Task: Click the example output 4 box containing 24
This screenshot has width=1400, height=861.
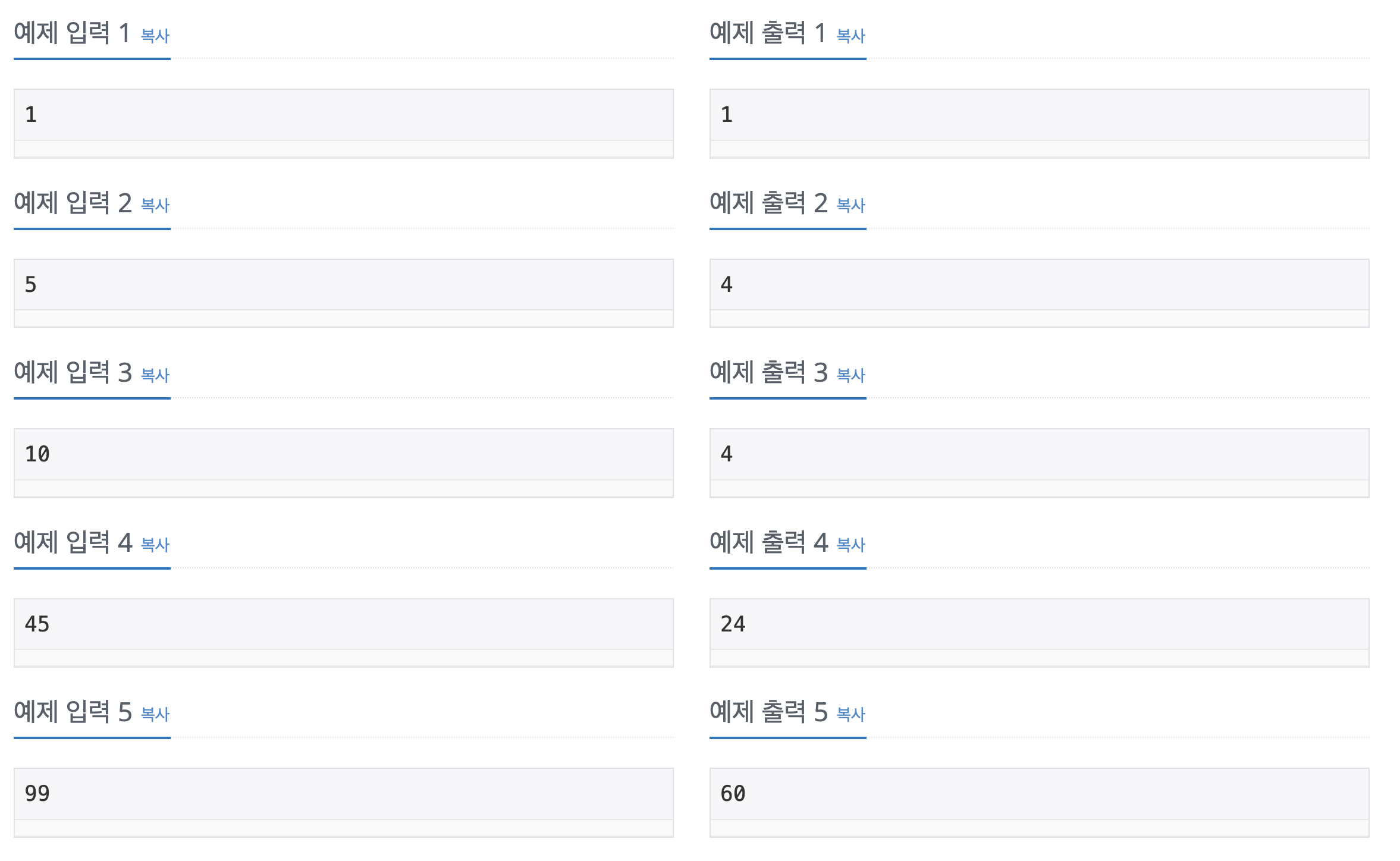Action: [1040, 633]
